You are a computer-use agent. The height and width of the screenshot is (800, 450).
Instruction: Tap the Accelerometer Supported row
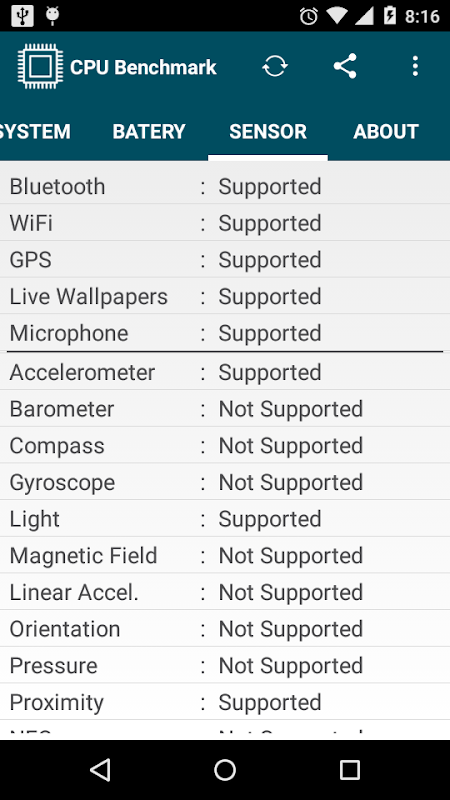point(225,372)
